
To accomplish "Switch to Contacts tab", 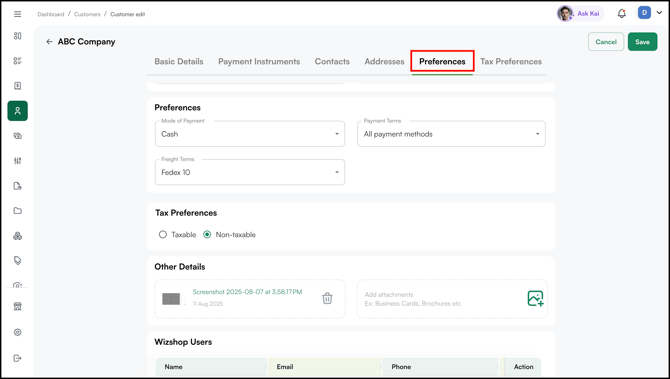I will 332,62.
